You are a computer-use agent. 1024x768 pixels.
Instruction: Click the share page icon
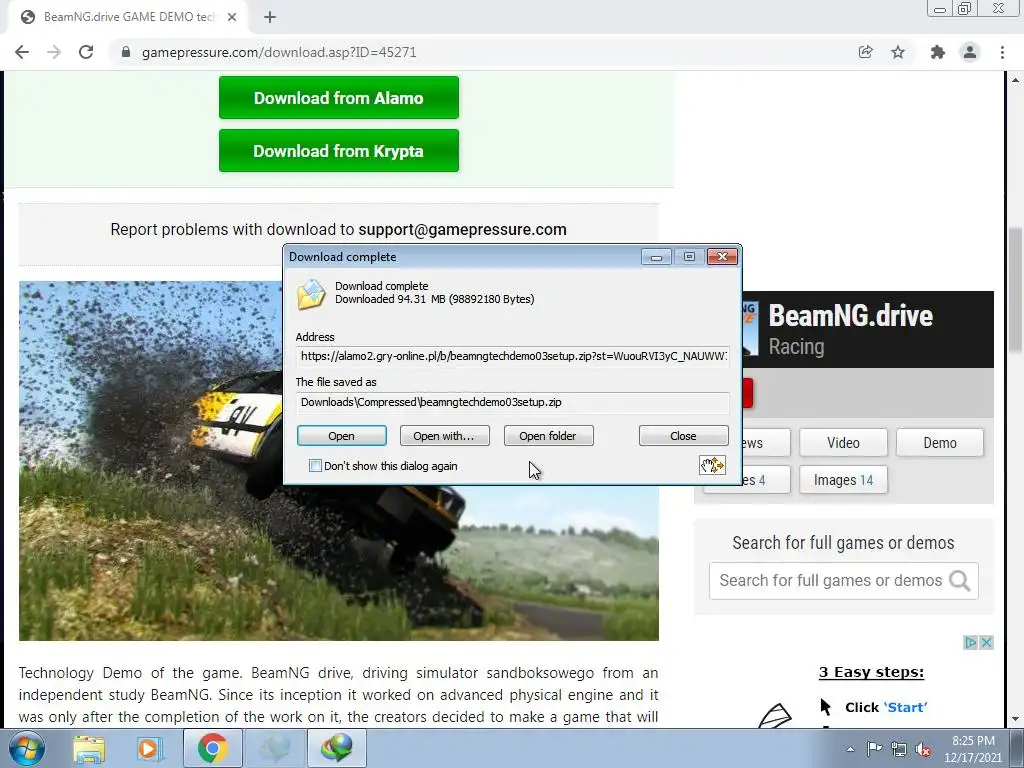pos(865,52)
